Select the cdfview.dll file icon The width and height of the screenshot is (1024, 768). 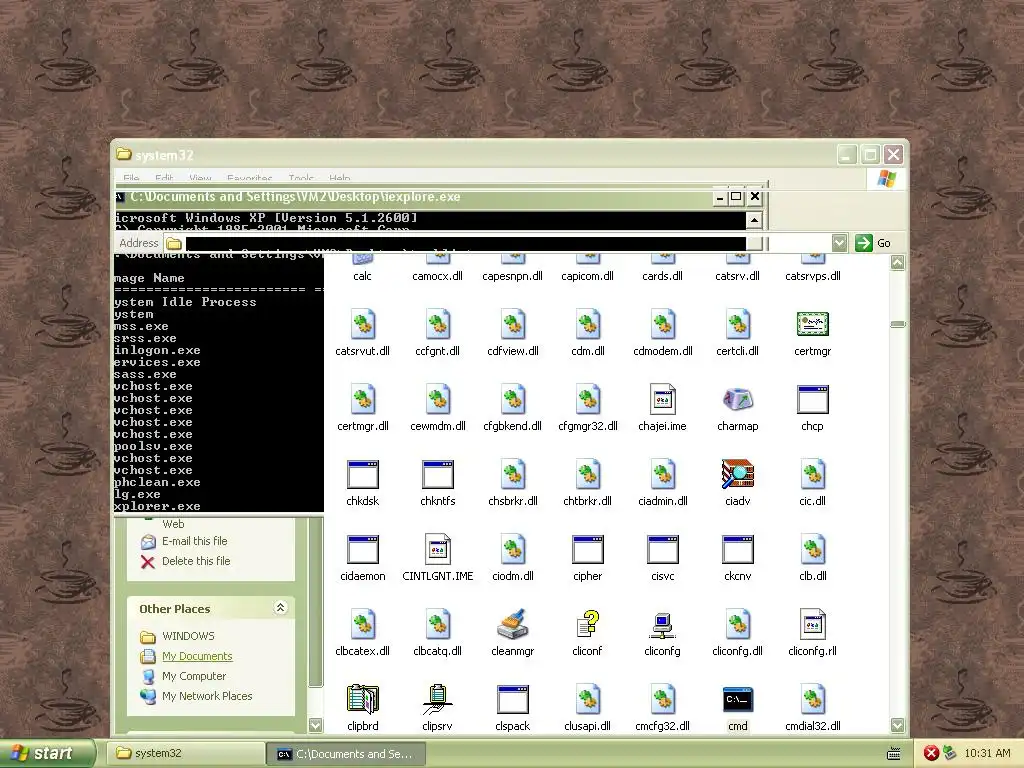513,325
